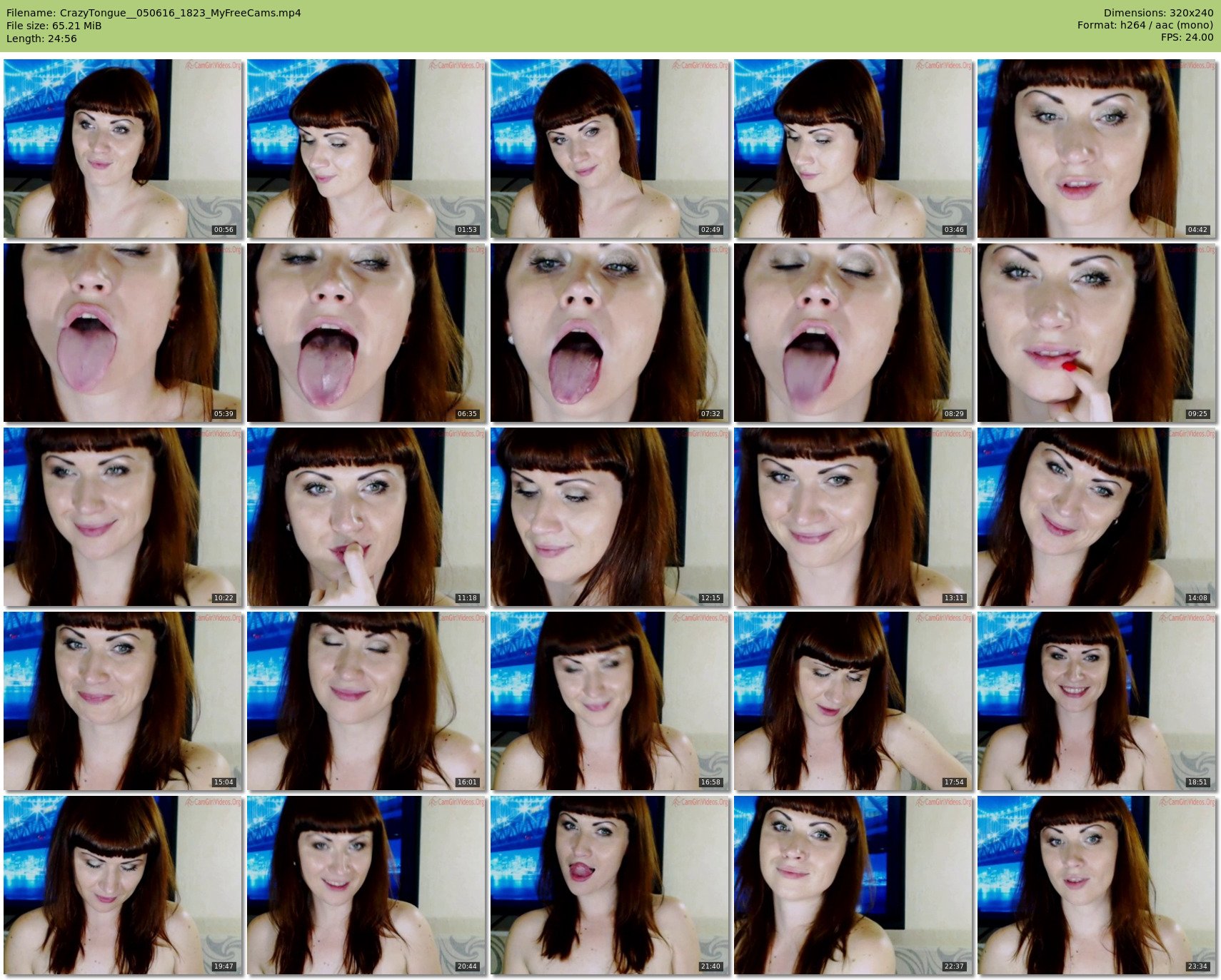1221x980 pixels.
Task: Click the Dimensions 320x240 text
Action: (1158, 13)
